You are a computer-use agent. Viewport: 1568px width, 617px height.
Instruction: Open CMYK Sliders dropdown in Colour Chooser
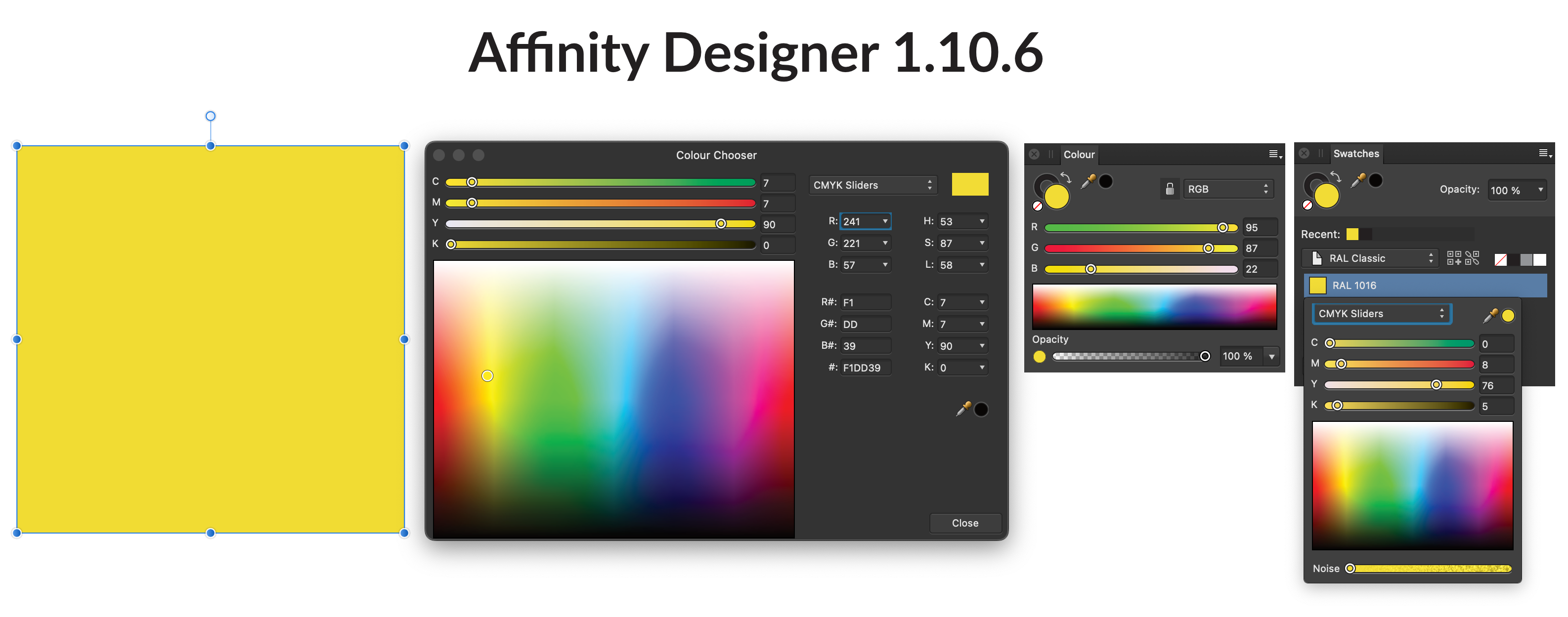(x=873, y=185)
